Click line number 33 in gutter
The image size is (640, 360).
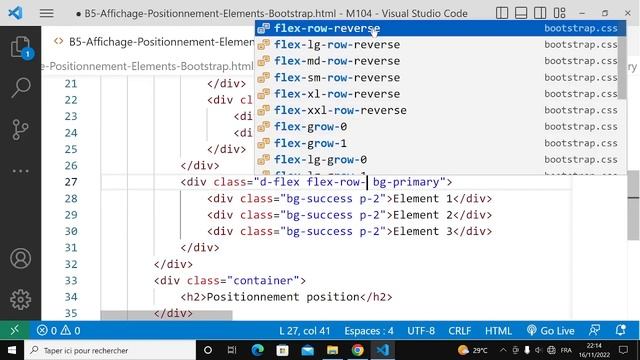pyautogui.click(x=71, y=281)
